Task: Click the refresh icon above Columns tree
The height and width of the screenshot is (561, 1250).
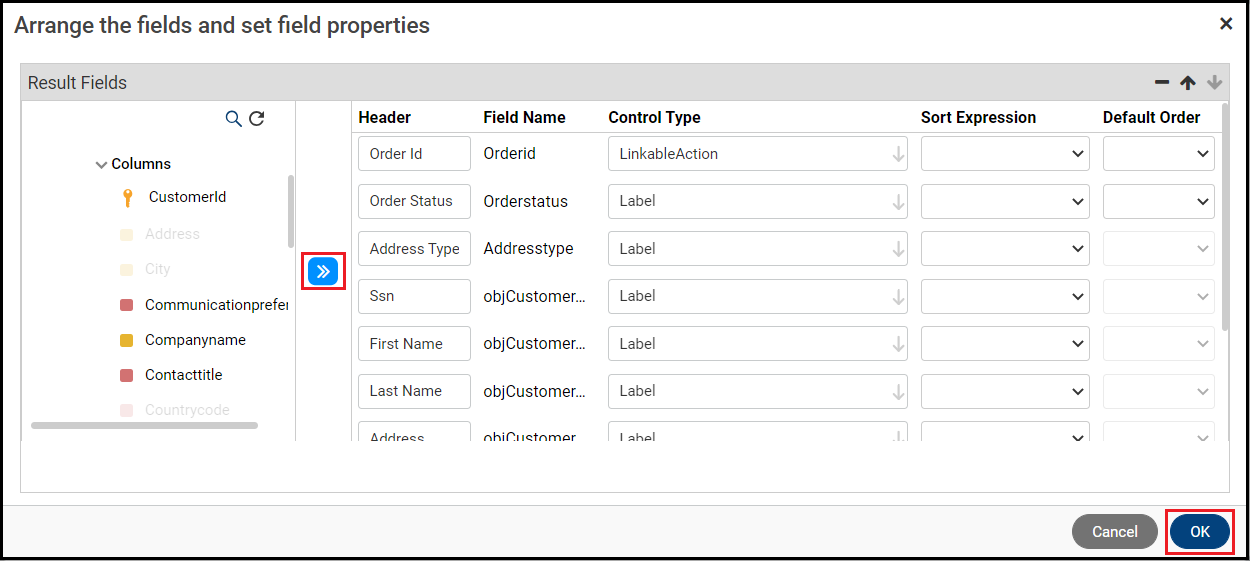Action: 257,119
